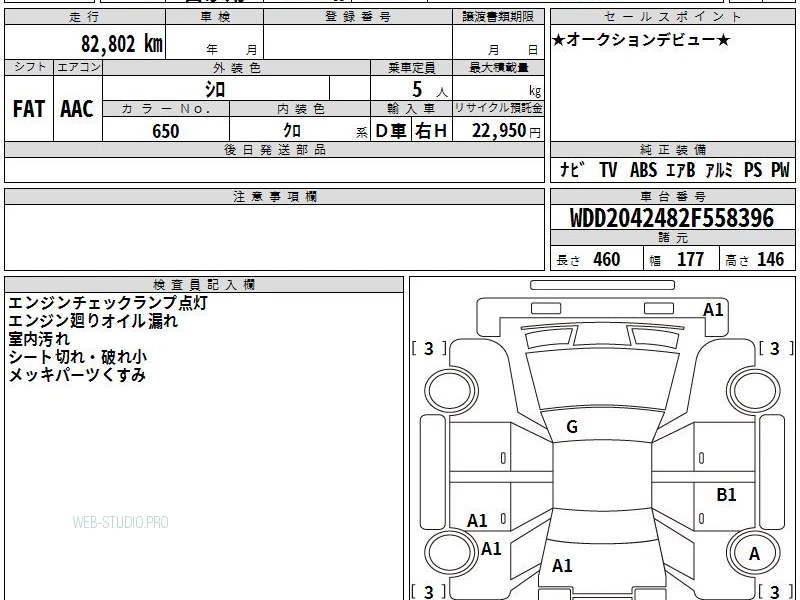This screenshot has height=600, width=800.
Task: Select the length value 460
Action: pyautogui.click(x=607, y=259)
